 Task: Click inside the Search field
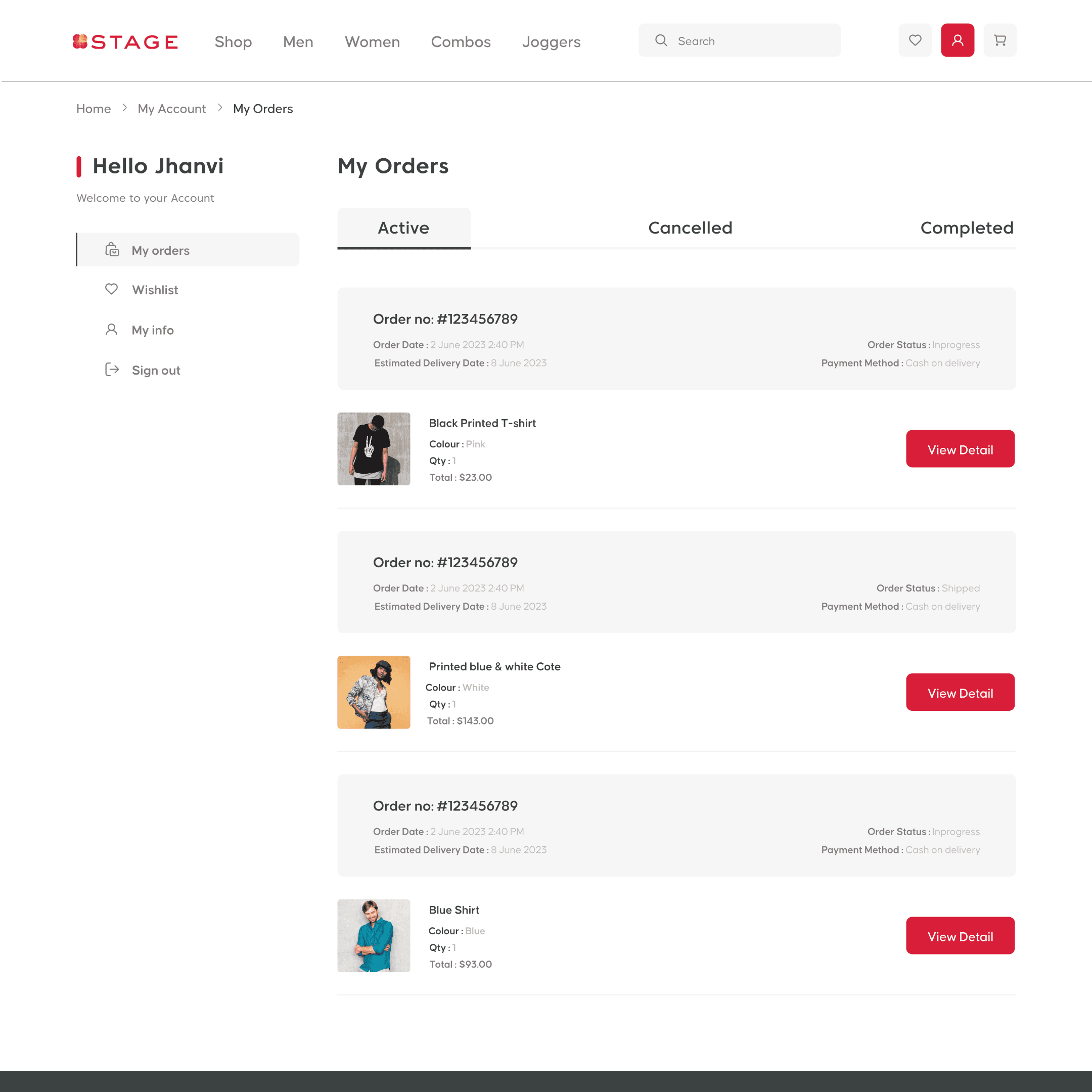[x=752, y=40]
